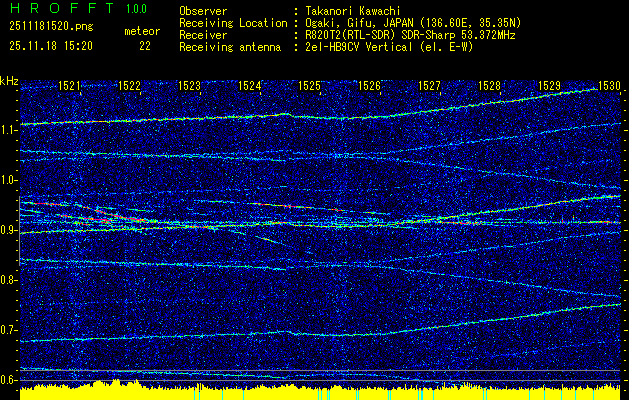Image resolution: width=629 pixels, height=400 pixels.
Task: Click the 1527 time tick label
Action: click(x=429, y=86)
